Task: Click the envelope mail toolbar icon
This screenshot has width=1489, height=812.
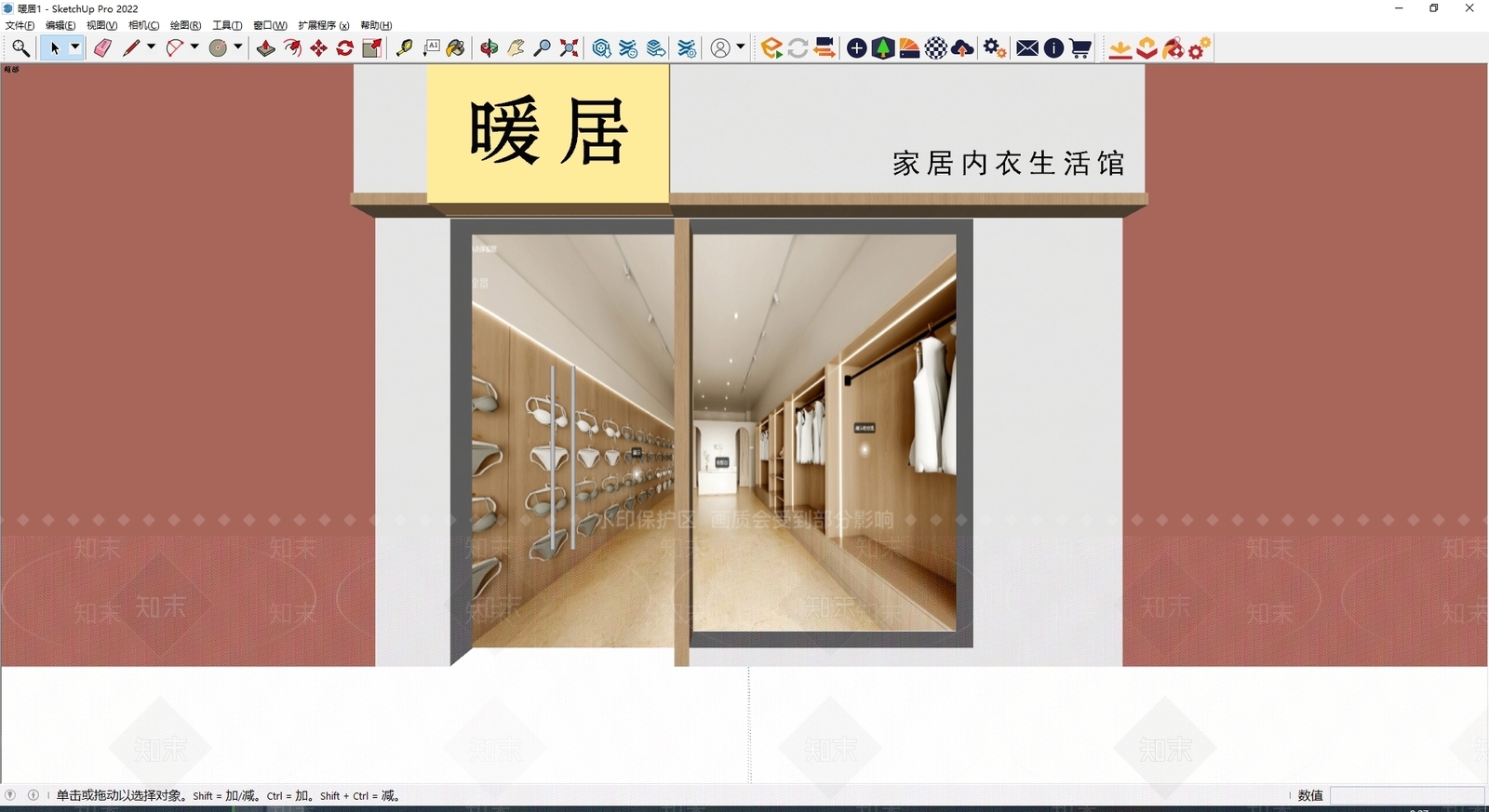Action: (1027, 48)
